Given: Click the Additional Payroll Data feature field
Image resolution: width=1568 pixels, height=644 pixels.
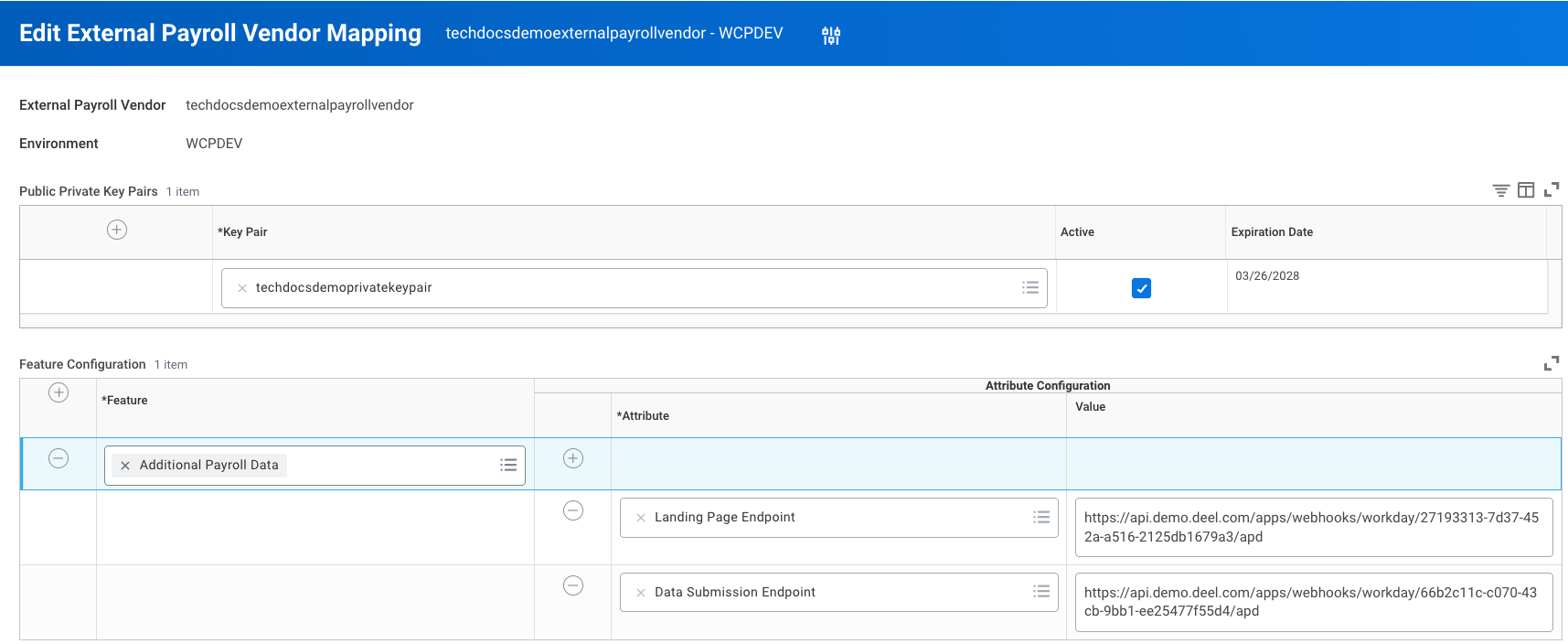Looking at the screenshot, I should click(315, 466).
